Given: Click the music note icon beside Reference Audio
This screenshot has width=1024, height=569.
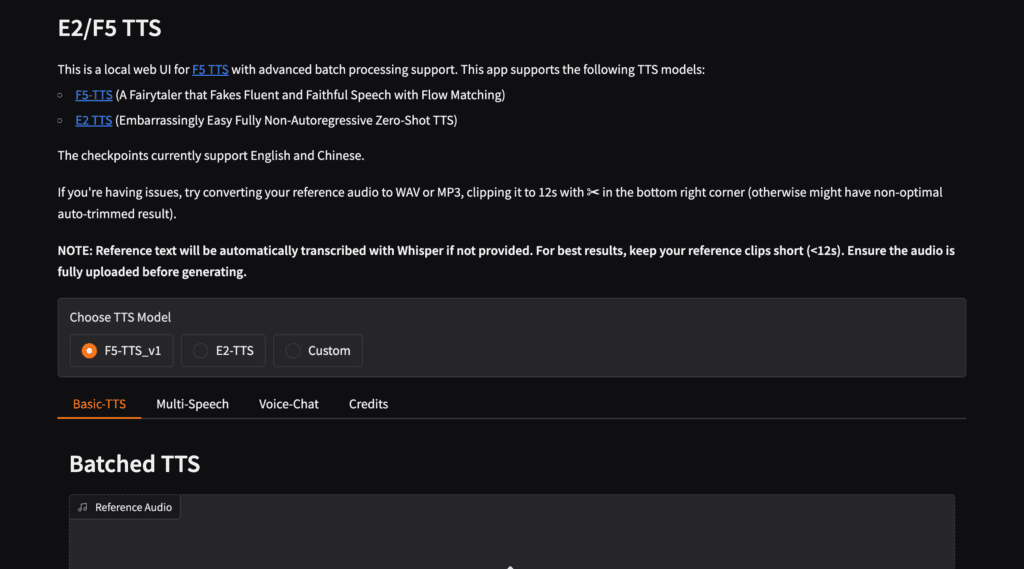Looking at the screenshot, I should [x=82, y=508].
